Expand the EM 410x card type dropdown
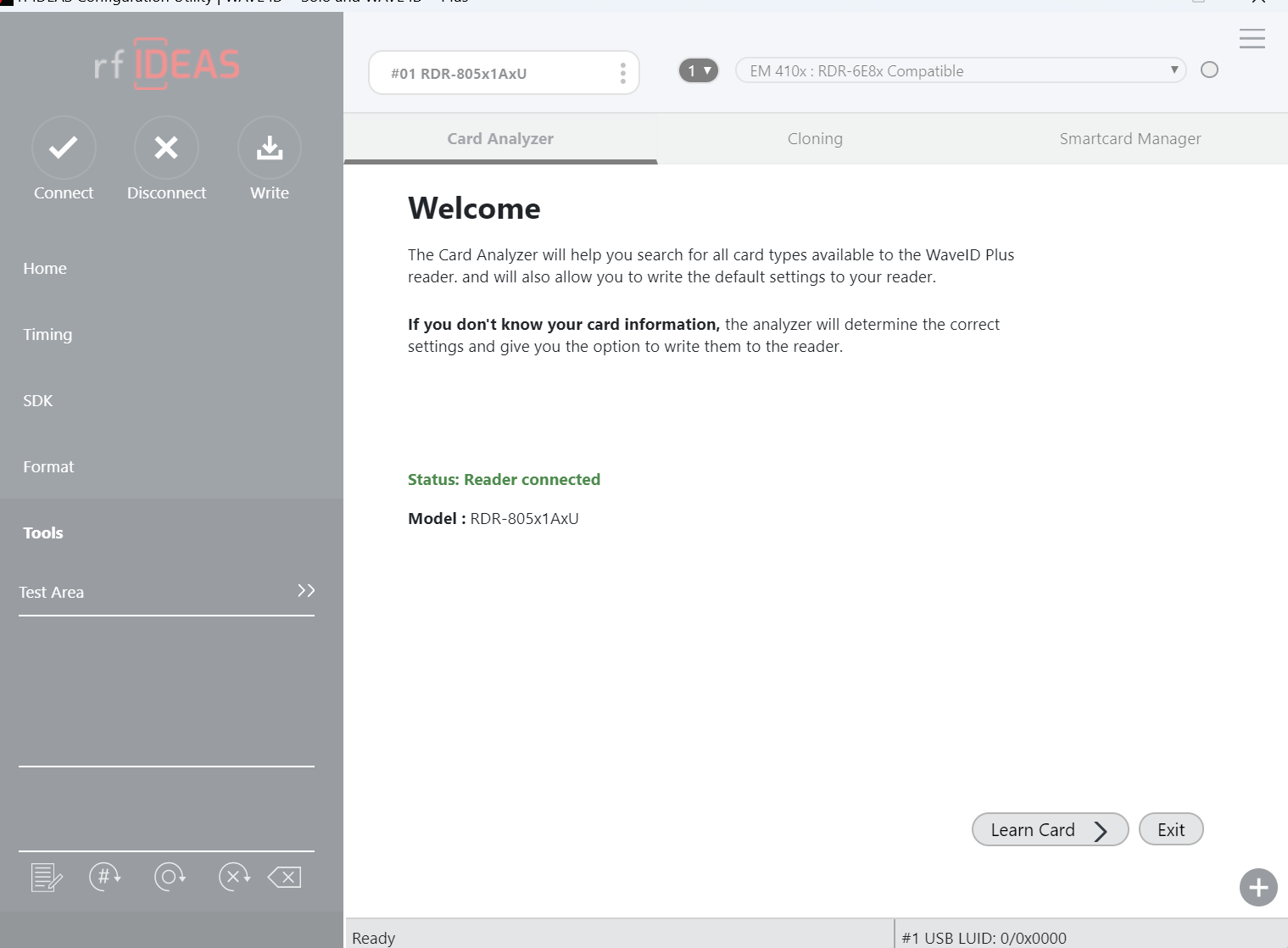1288x948 pixels. [960, 70]
